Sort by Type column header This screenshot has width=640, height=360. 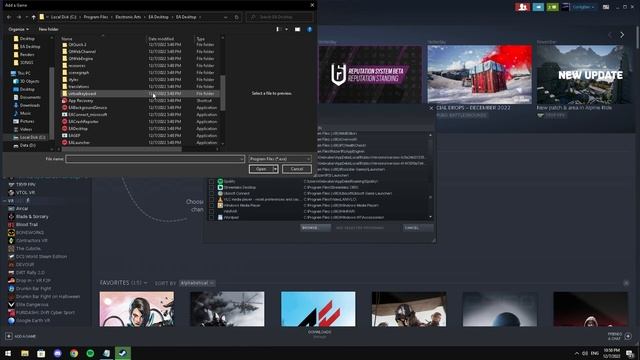200,39
